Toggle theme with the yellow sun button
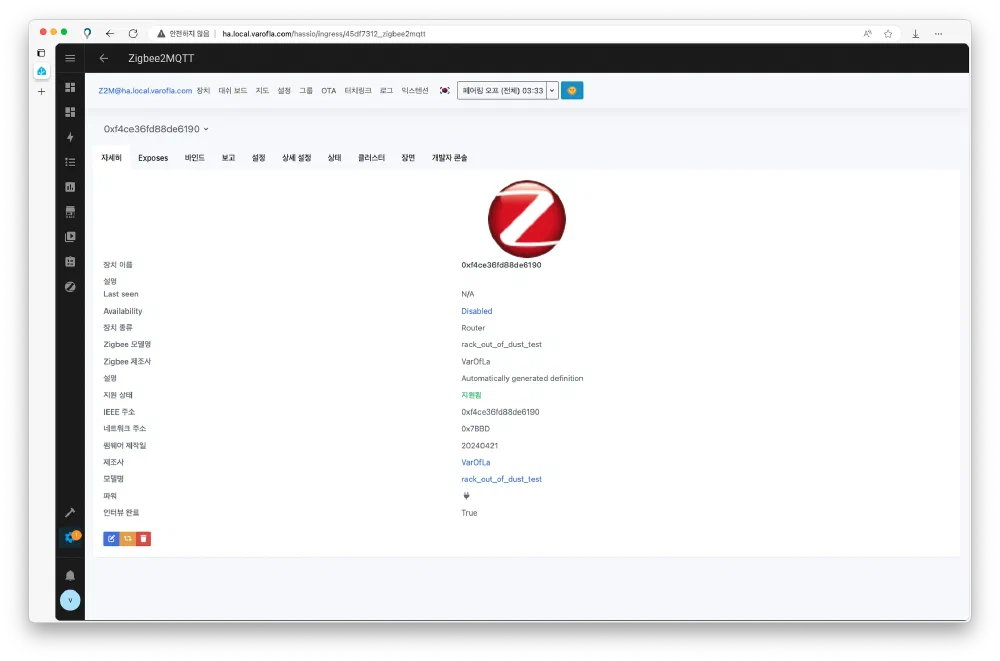 (x=572, y=91)
